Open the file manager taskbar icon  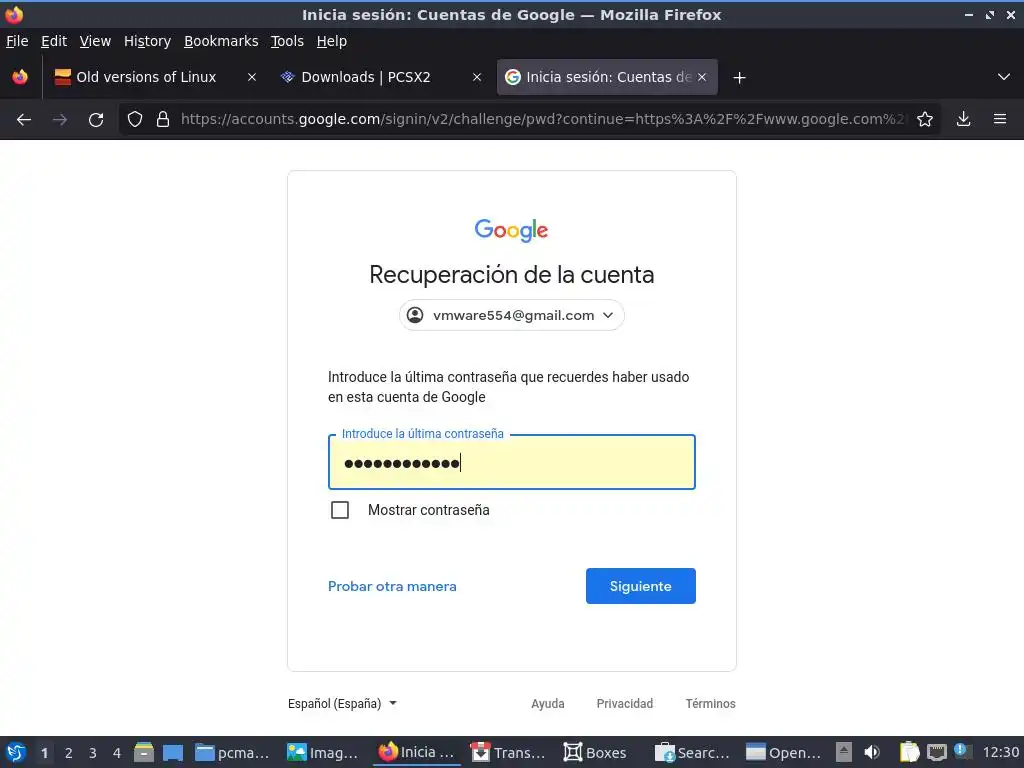pyautogui.click(x=144, y=752)
